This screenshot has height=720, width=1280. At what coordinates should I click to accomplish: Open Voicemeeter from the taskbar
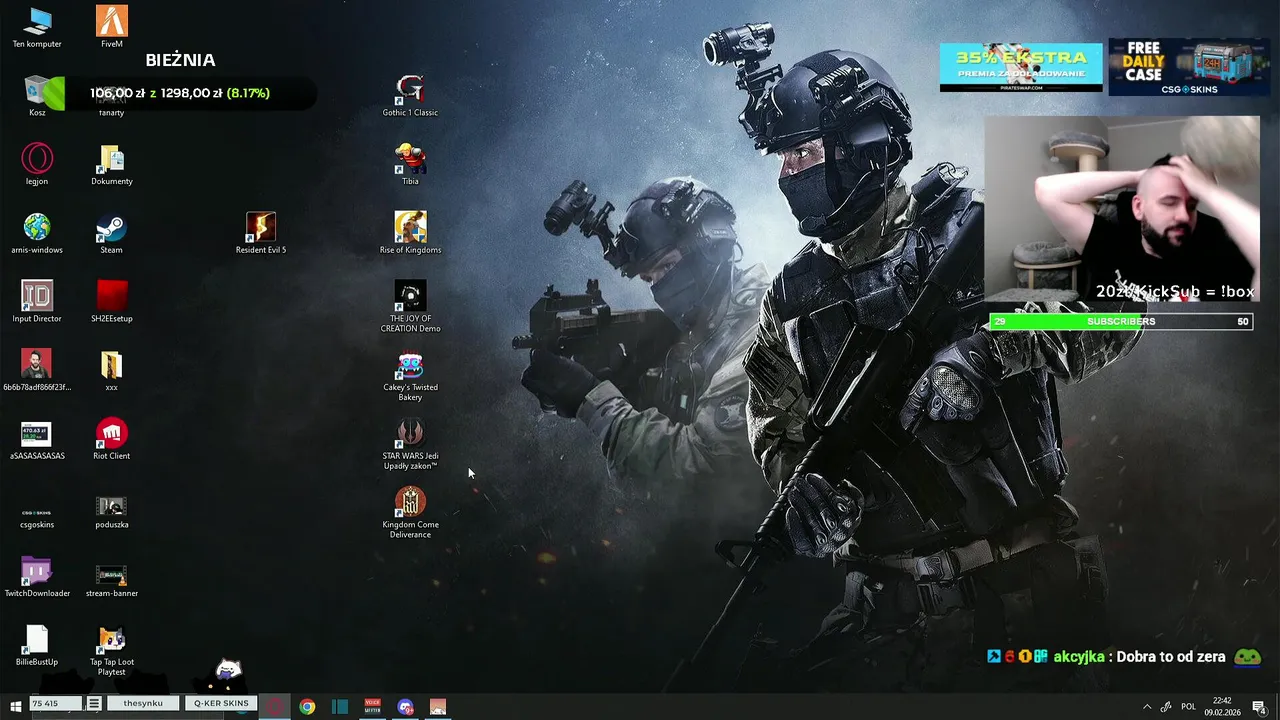373,706
